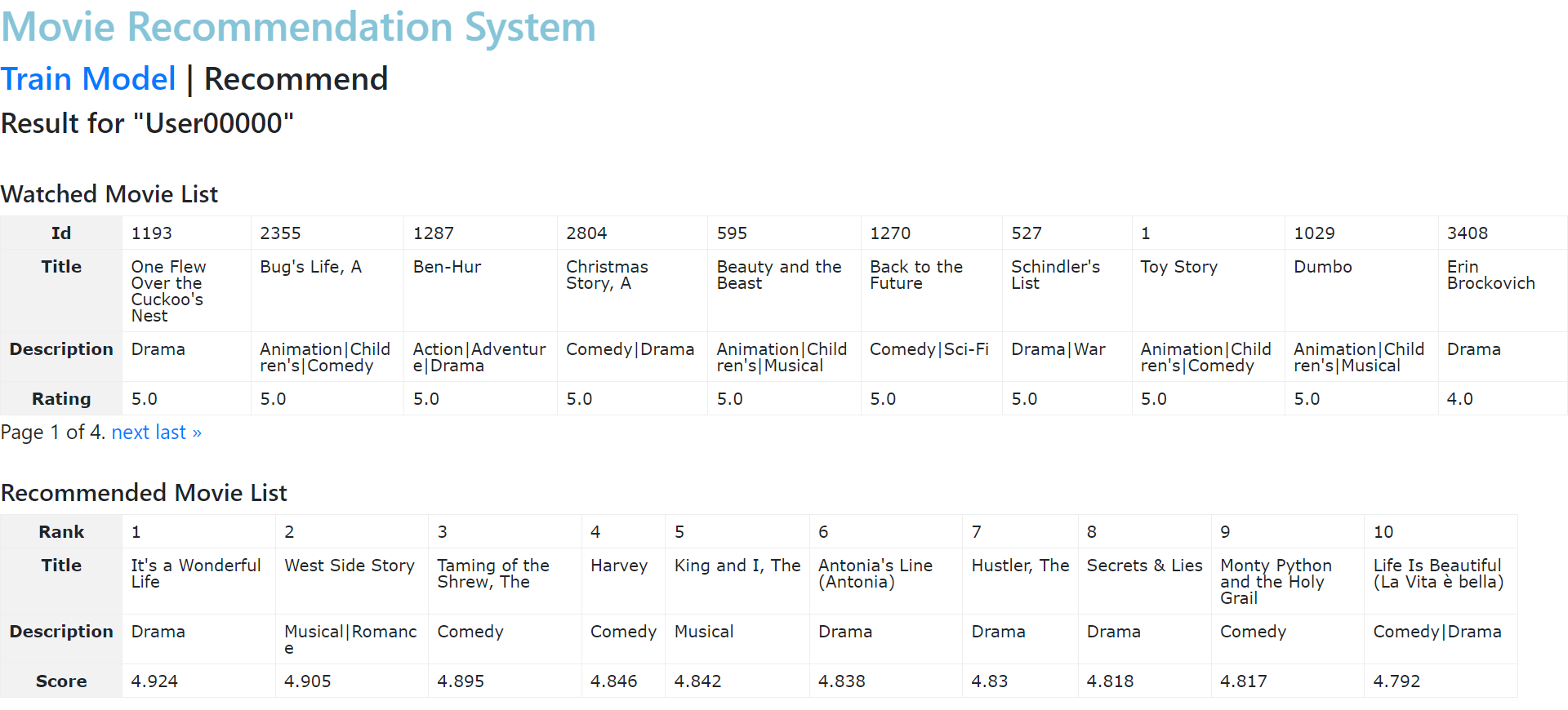Screen dimensions: 1568x710
Task: Click the Beauty and the Beast title
Action: click(779, 275)
